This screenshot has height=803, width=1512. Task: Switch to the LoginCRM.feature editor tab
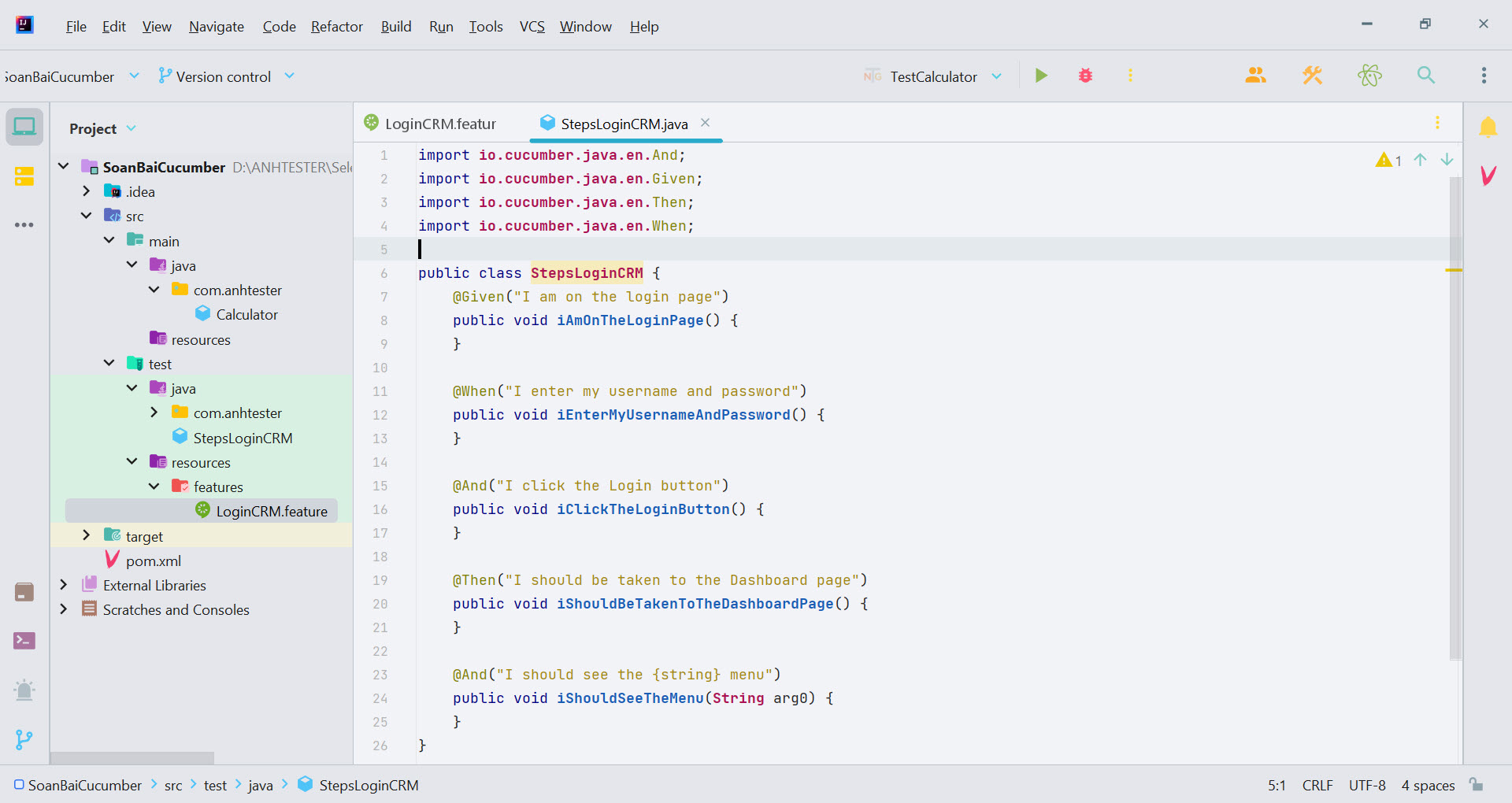click(x=431, y=124)
